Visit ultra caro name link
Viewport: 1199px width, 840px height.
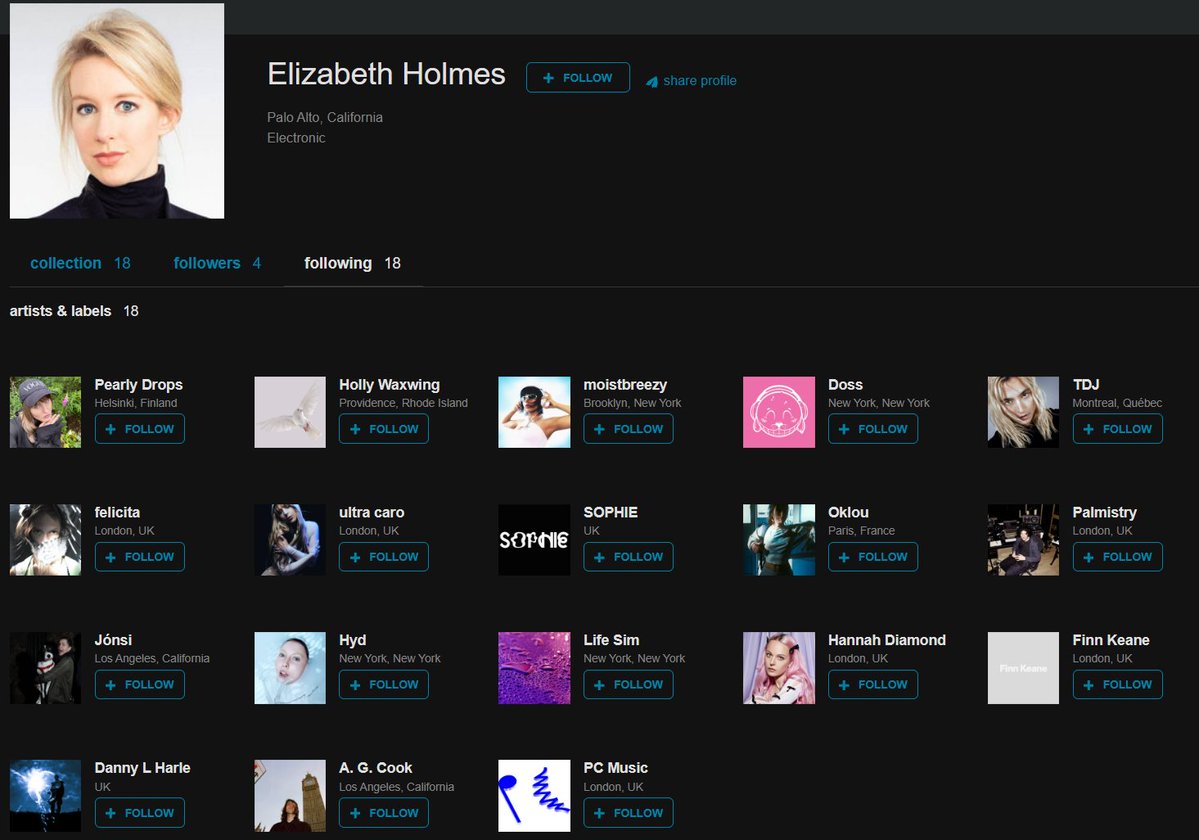372,512
